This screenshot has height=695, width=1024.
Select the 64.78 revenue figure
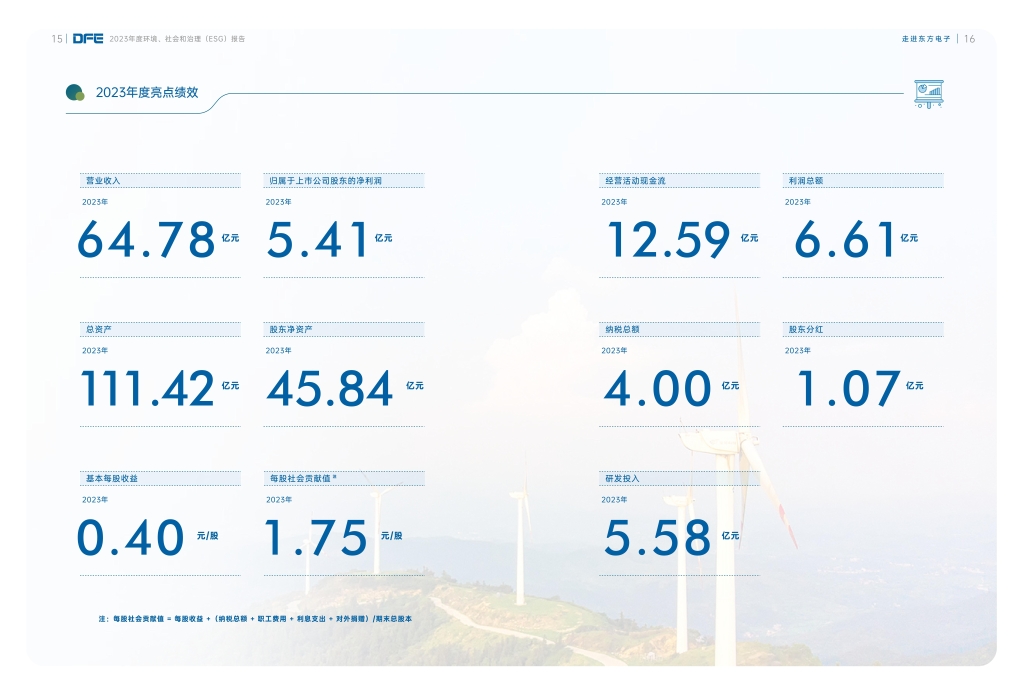coord(146,240)
